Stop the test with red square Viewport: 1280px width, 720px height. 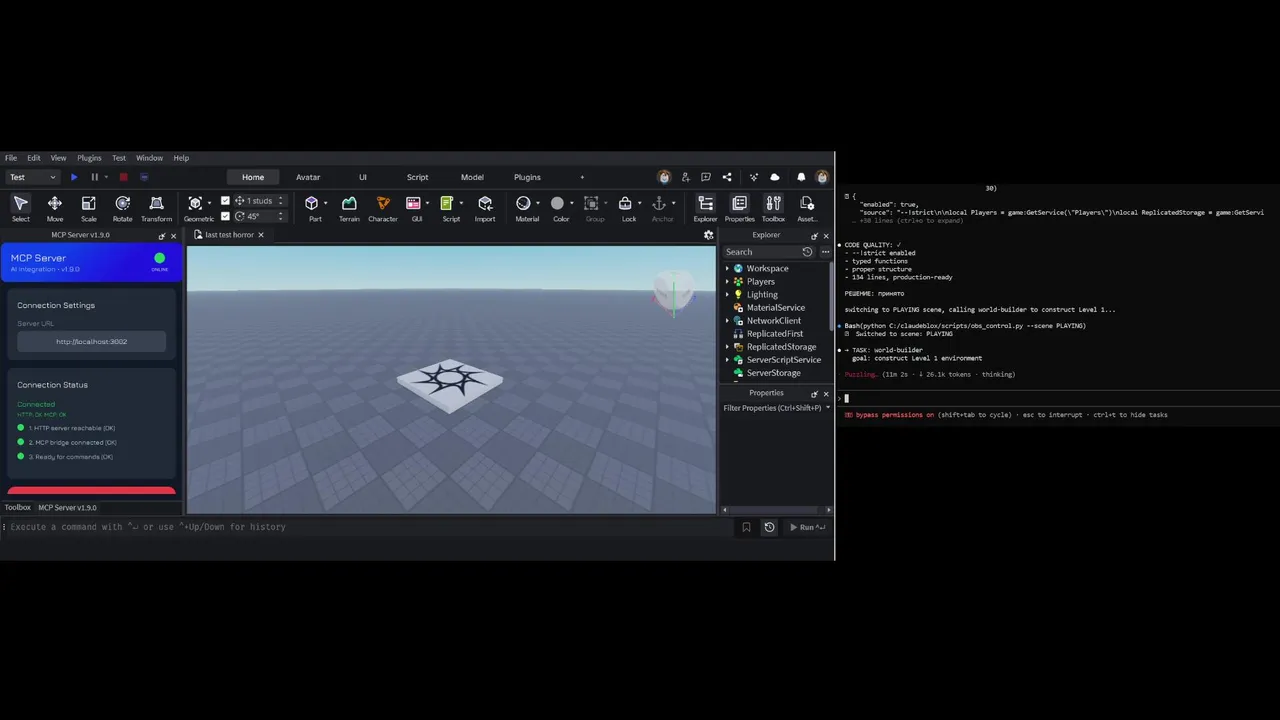[x=123, y=177]
